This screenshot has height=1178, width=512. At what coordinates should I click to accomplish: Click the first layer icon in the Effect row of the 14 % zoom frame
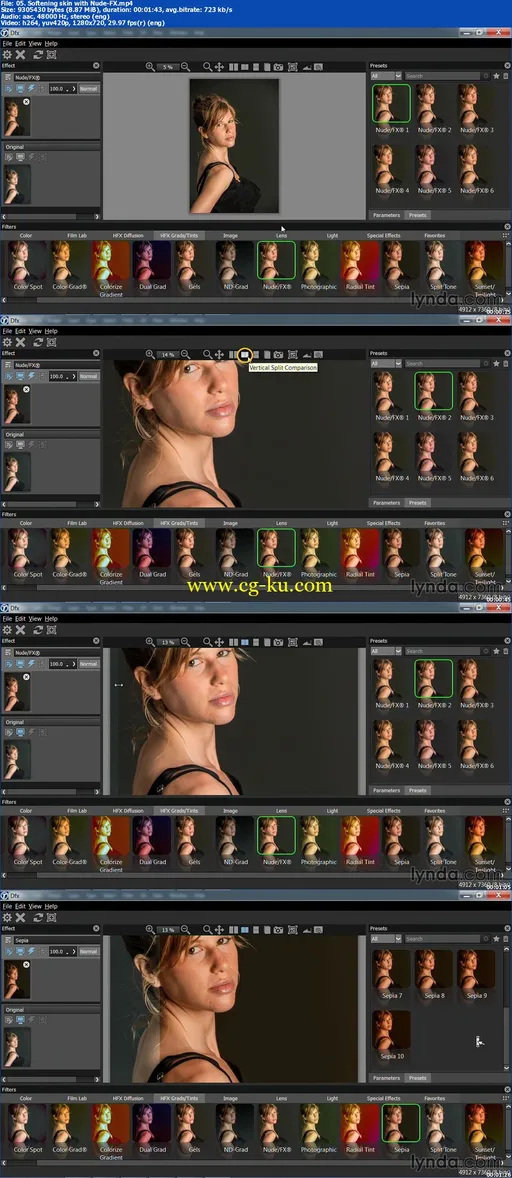(x=9, y=376)
